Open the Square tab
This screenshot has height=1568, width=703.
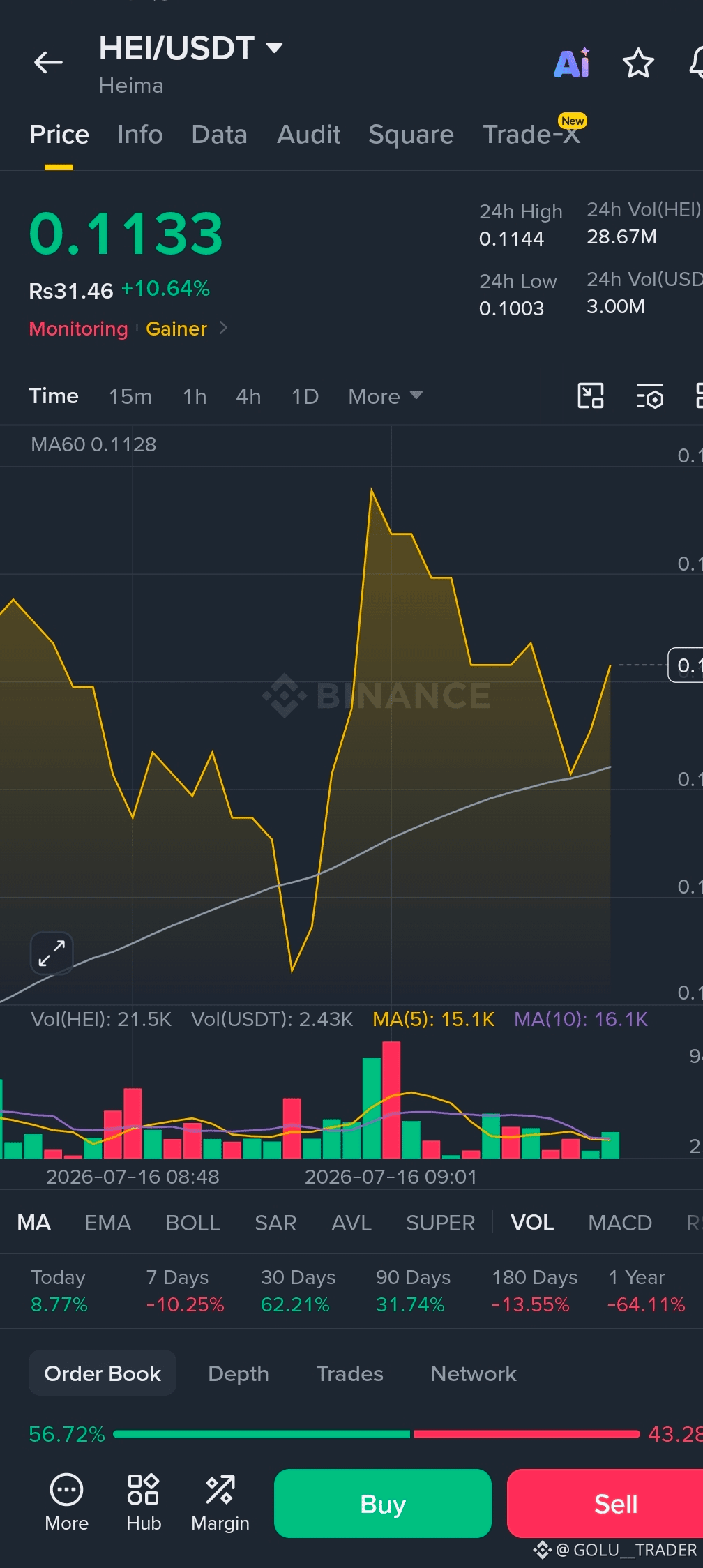point(411,135)
